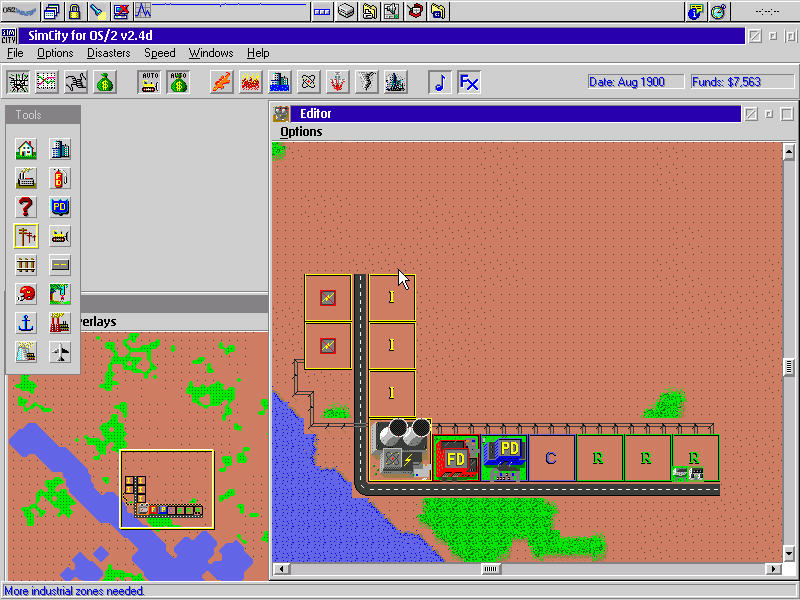Viewport: 800px width, 600px height.
Task: Open the Graphs window icon
Action: click(x=47, y=82)
